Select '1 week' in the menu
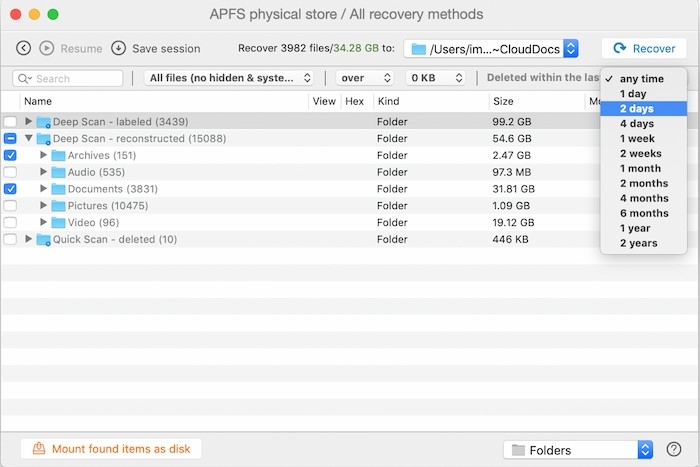700x467 pixels. point(643,138)
